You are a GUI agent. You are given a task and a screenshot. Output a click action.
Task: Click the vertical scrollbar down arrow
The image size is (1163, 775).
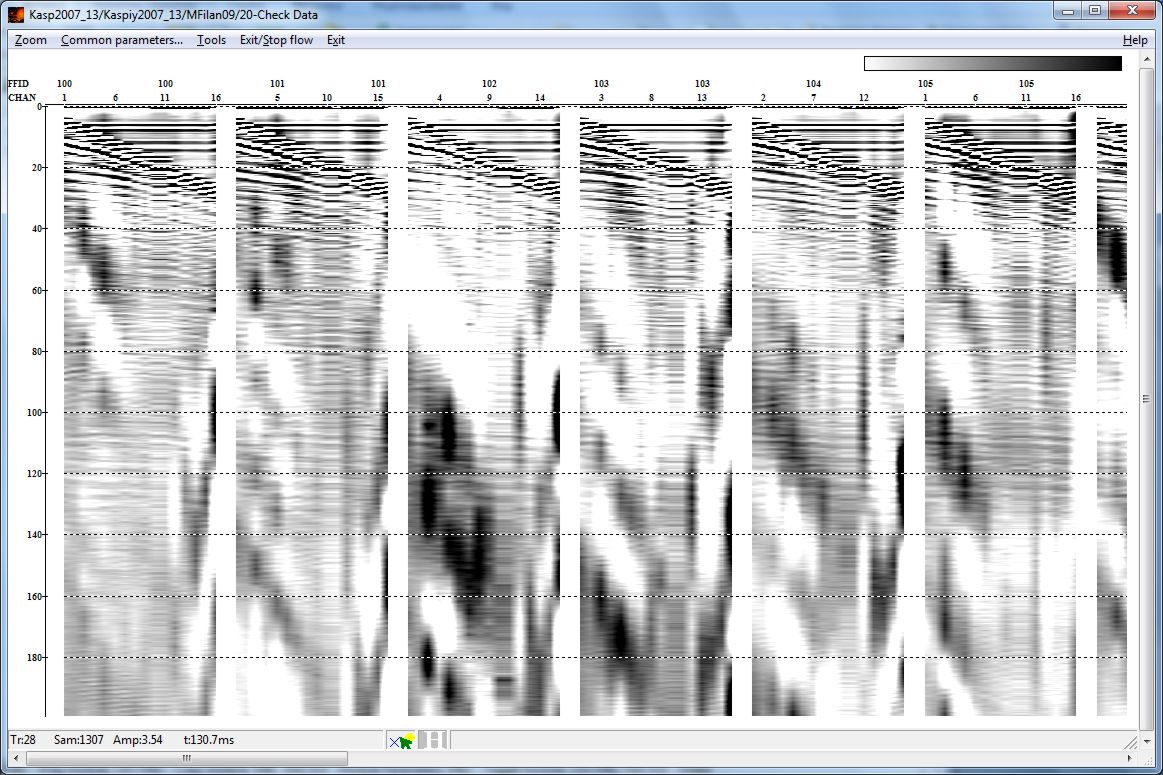[x=1147, y=741]
